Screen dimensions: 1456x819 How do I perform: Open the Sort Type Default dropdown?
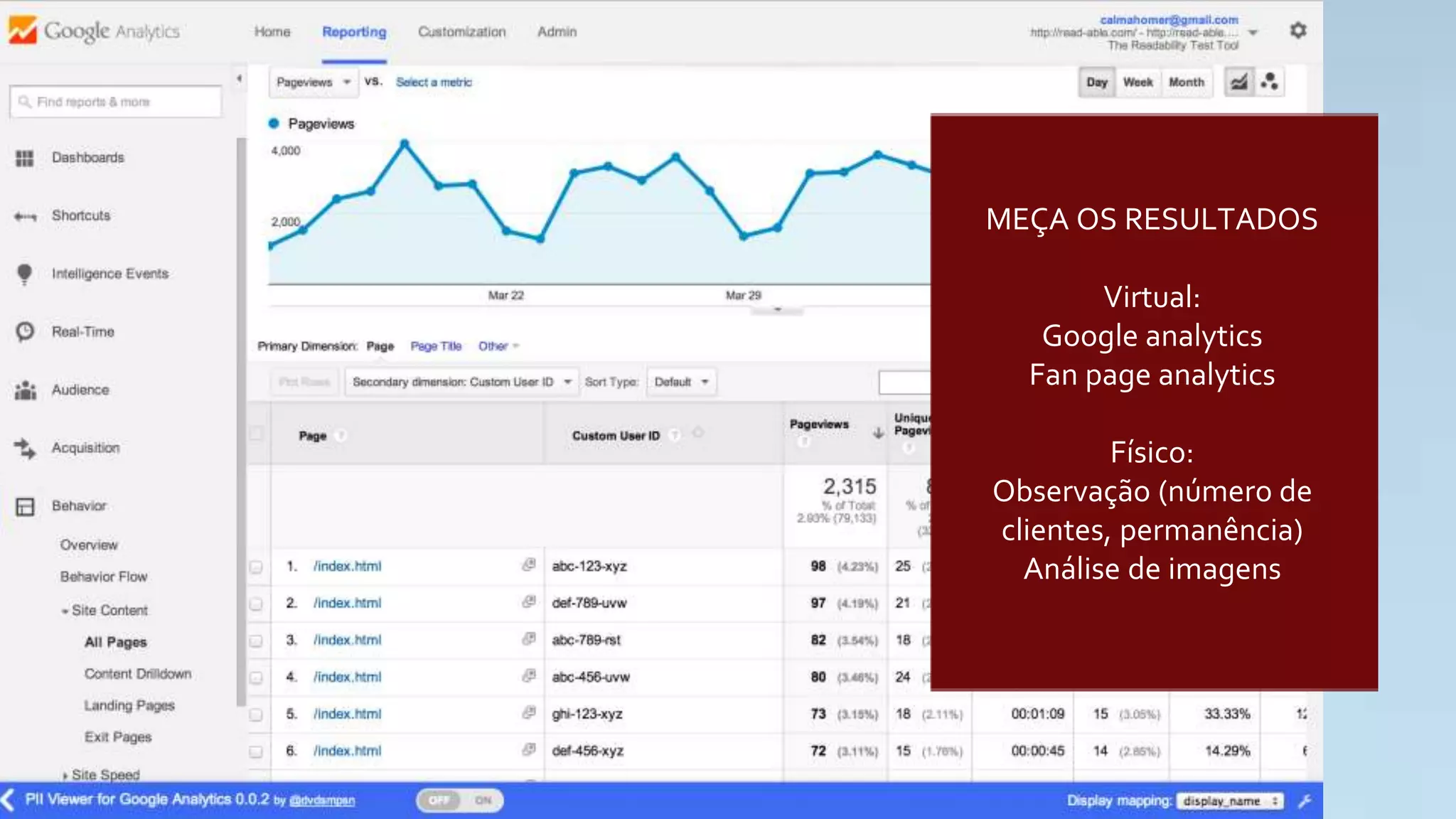682,382
